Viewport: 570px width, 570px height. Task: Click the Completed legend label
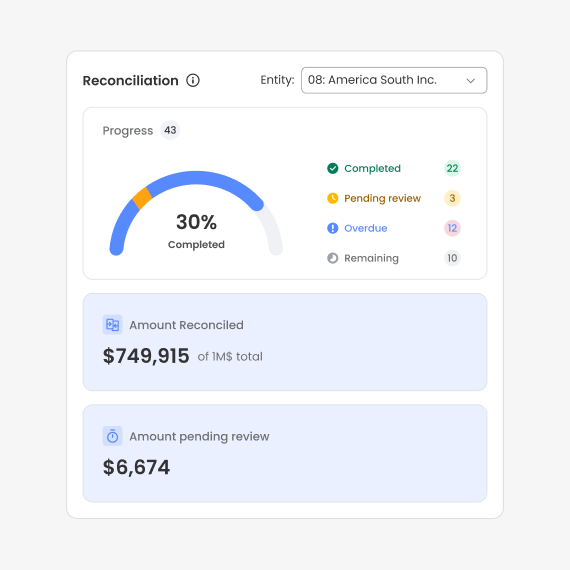click(x=372, y=168)
